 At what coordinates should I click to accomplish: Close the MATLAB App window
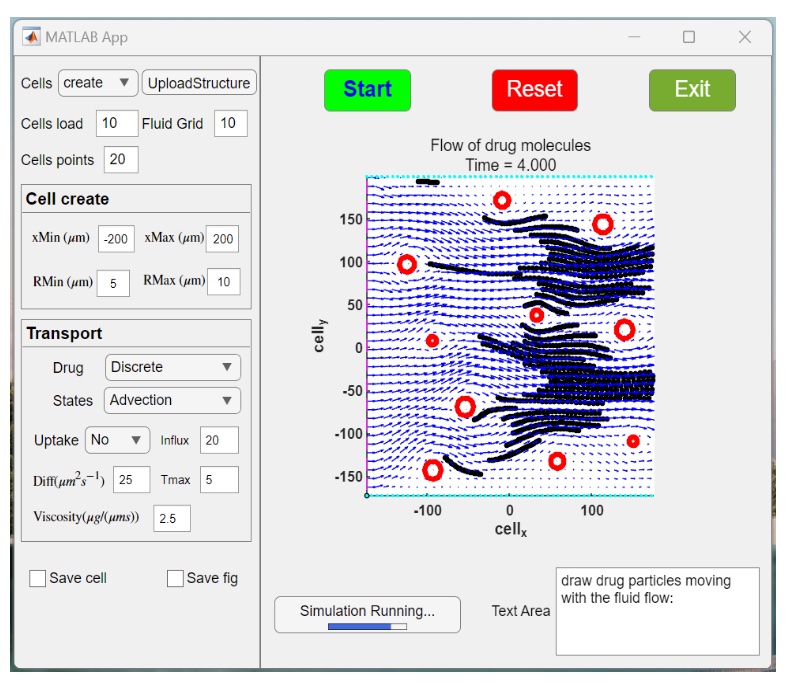(744, 37)
